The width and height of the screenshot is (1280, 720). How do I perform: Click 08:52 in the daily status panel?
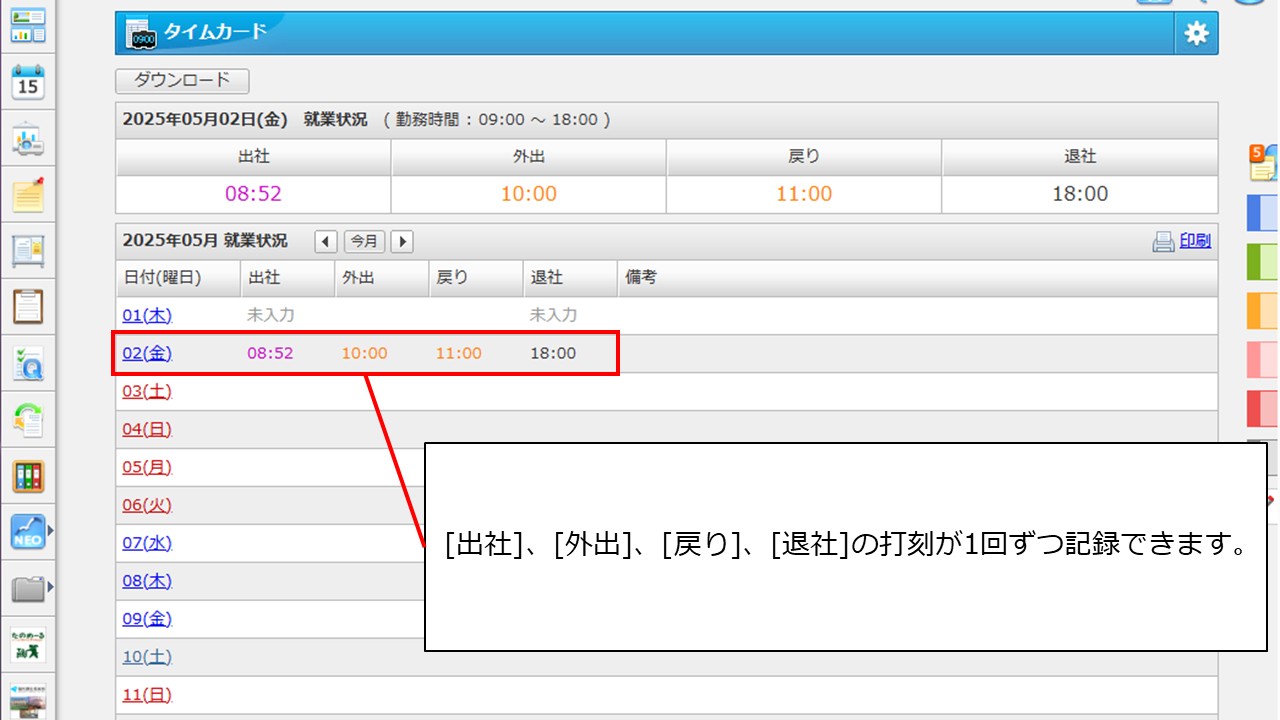(254, 194)
